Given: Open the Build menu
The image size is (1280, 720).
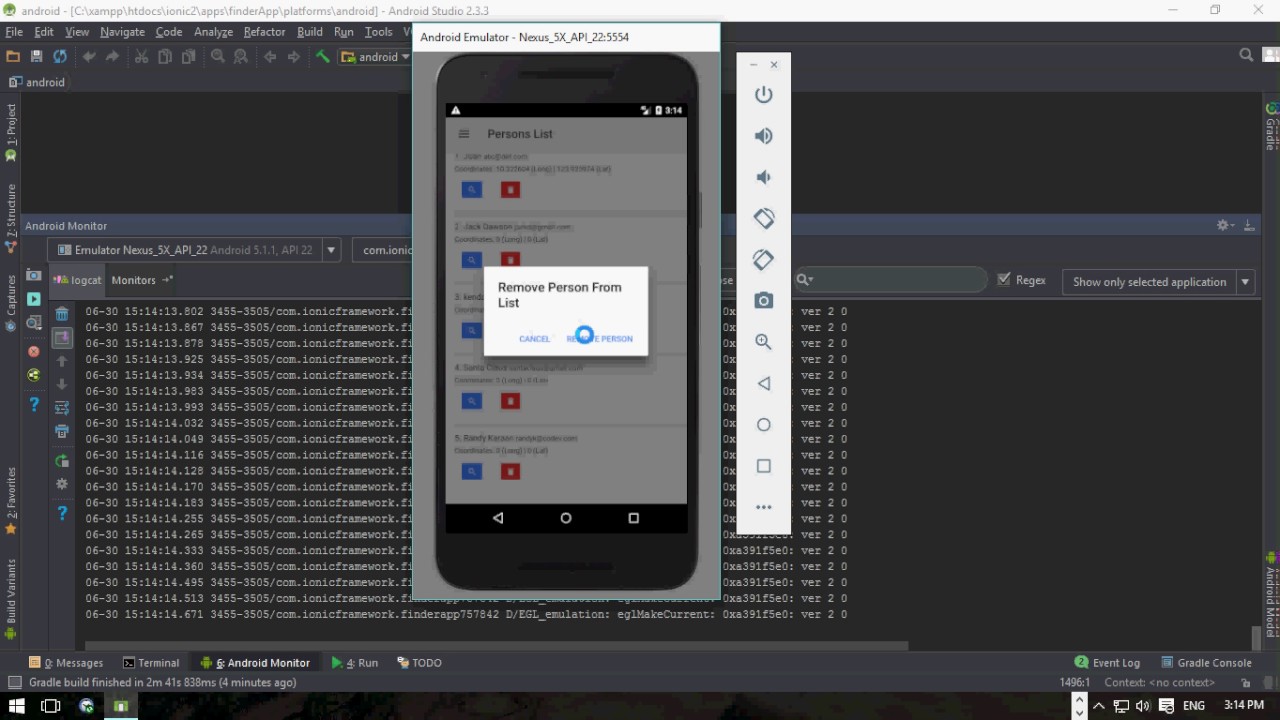Looking at the screenshot, I should 310,32.
